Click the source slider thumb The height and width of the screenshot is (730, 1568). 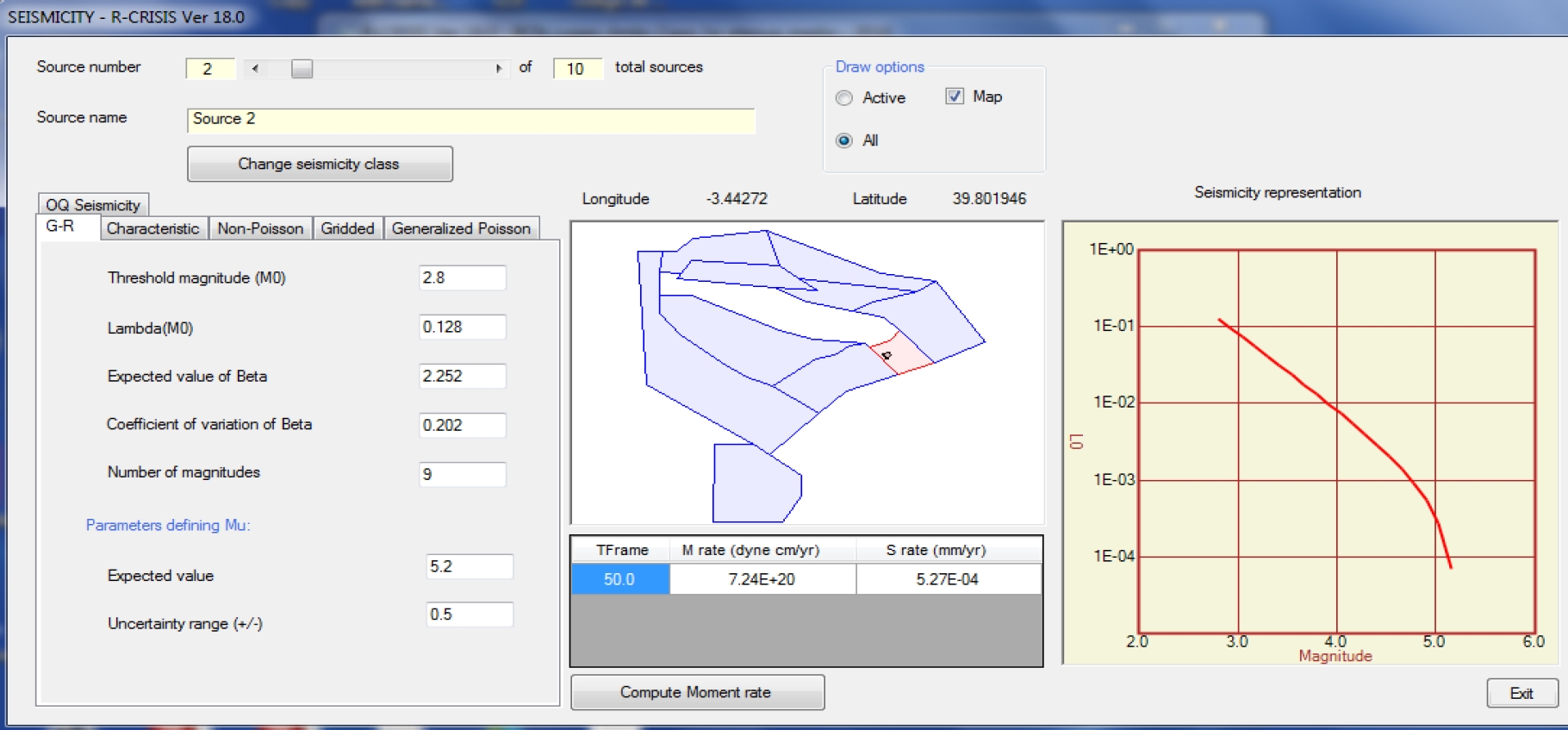point(302,69)
